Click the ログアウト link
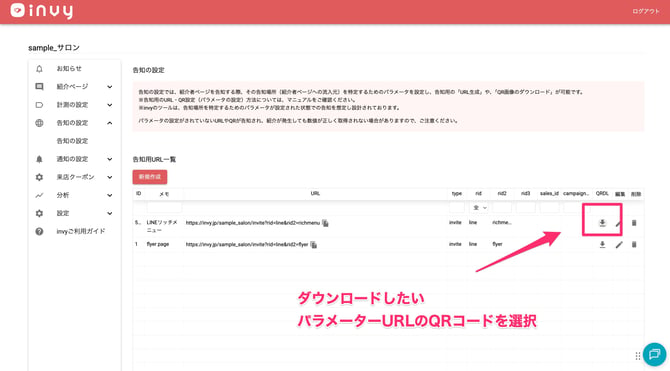The width and height of the screenshot is (670, 371). coord(646,12)
